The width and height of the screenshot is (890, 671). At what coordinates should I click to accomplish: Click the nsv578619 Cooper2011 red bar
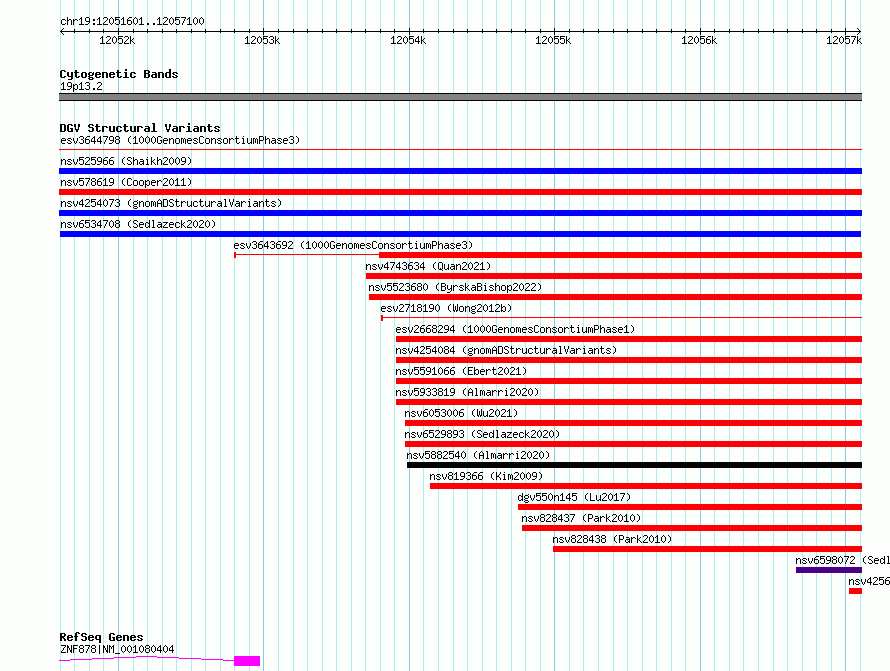pyautogui.click(x=460, y=192)
